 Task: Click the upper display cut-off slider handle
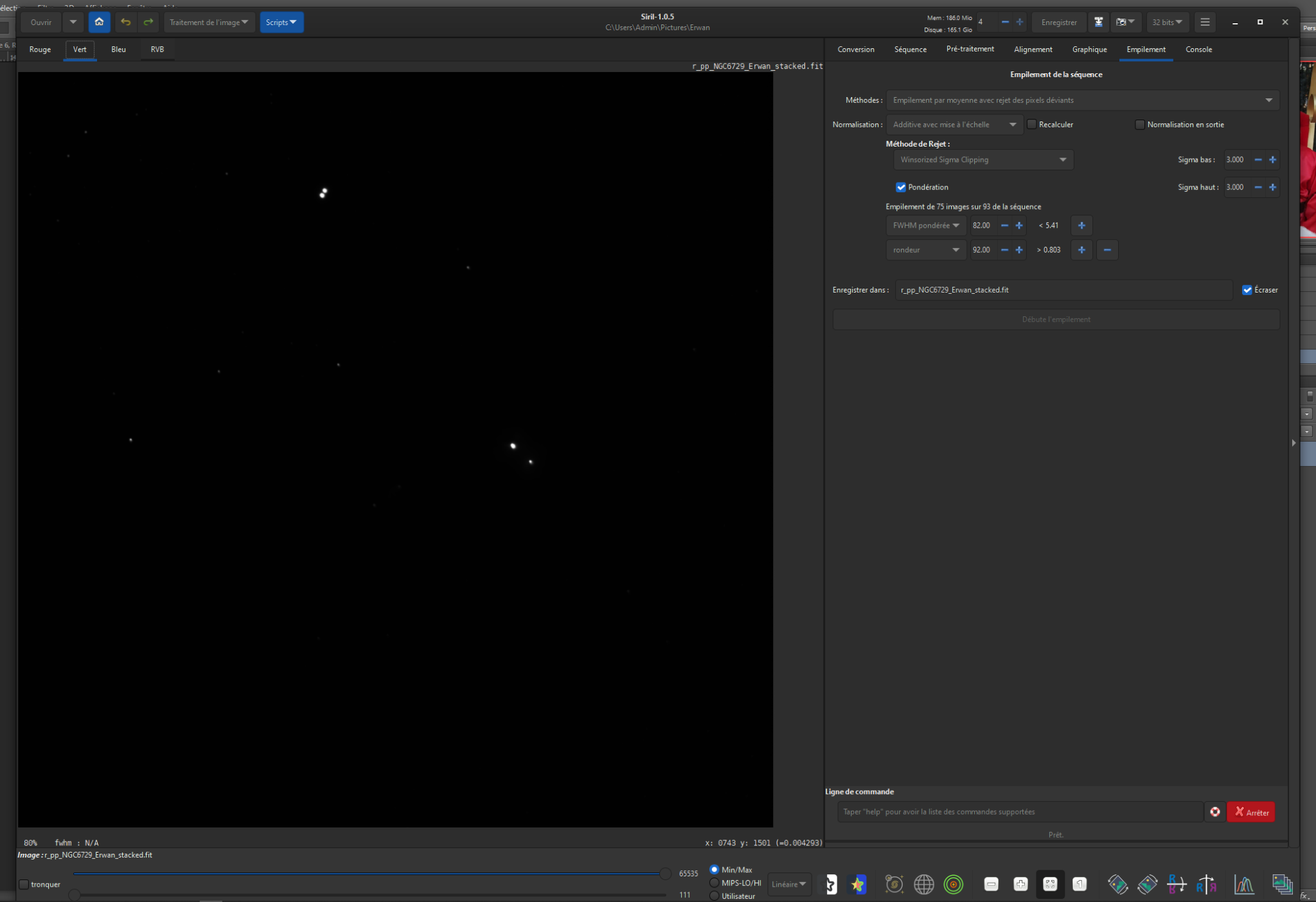[665, 874]
